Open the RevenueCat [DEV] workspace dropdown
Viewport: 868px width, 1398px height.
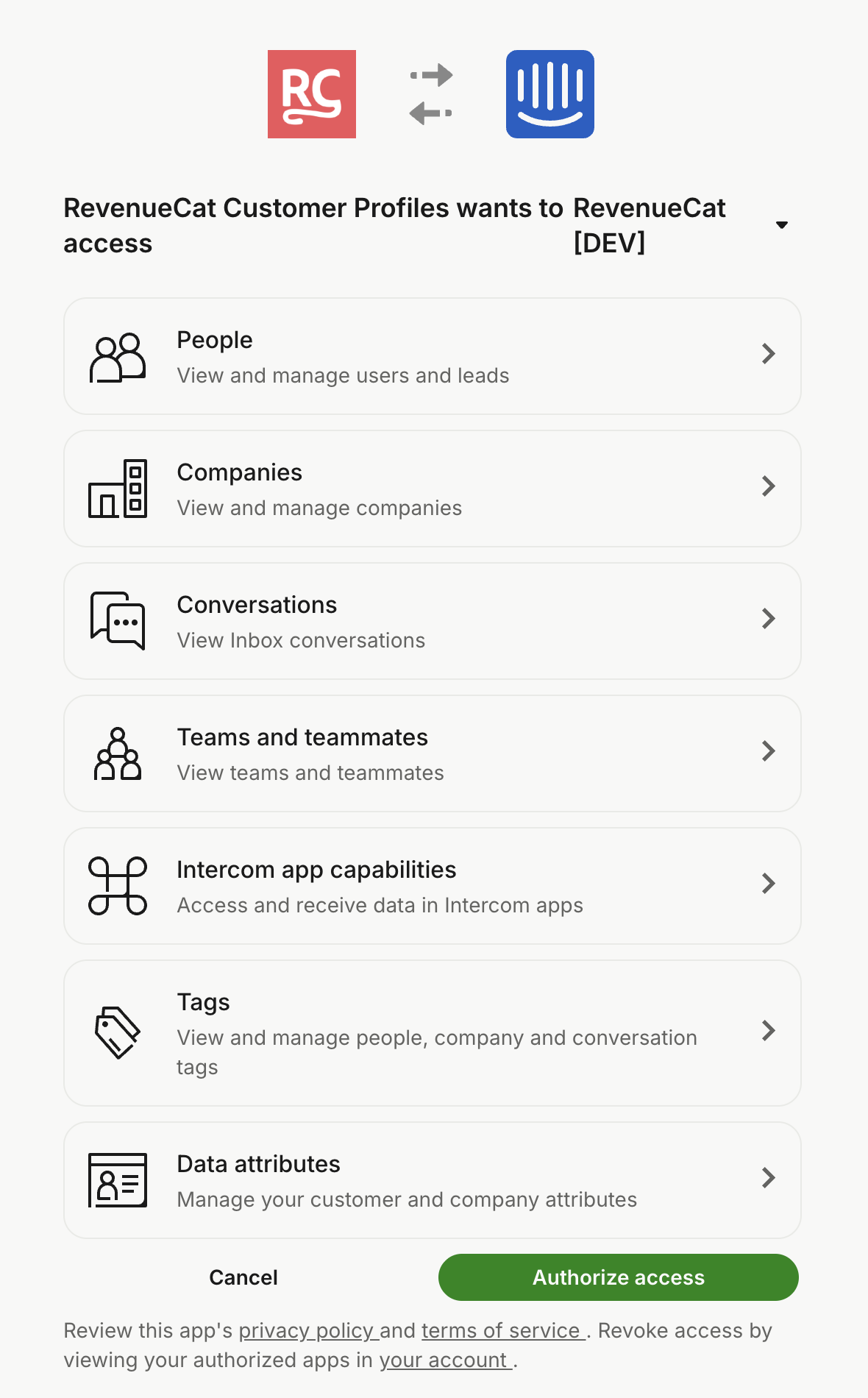[782, 224]
